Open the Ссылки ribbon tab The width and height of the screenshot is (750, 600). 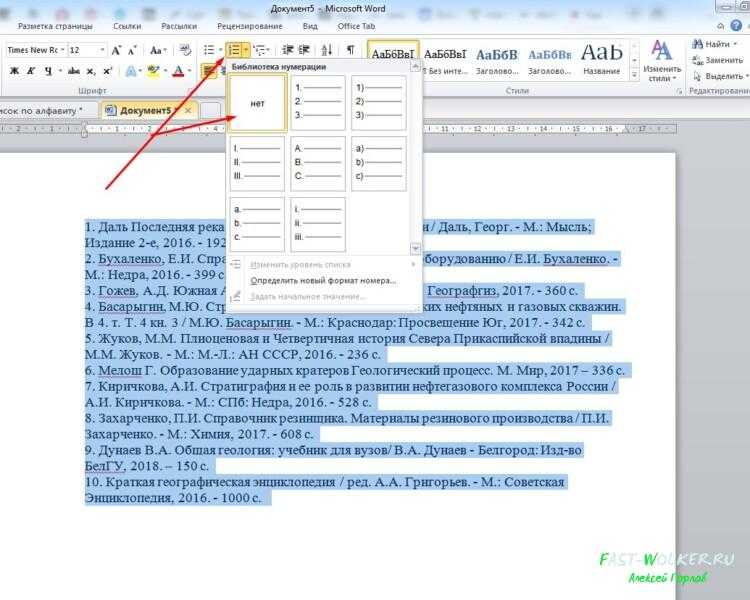click(127, 26)
